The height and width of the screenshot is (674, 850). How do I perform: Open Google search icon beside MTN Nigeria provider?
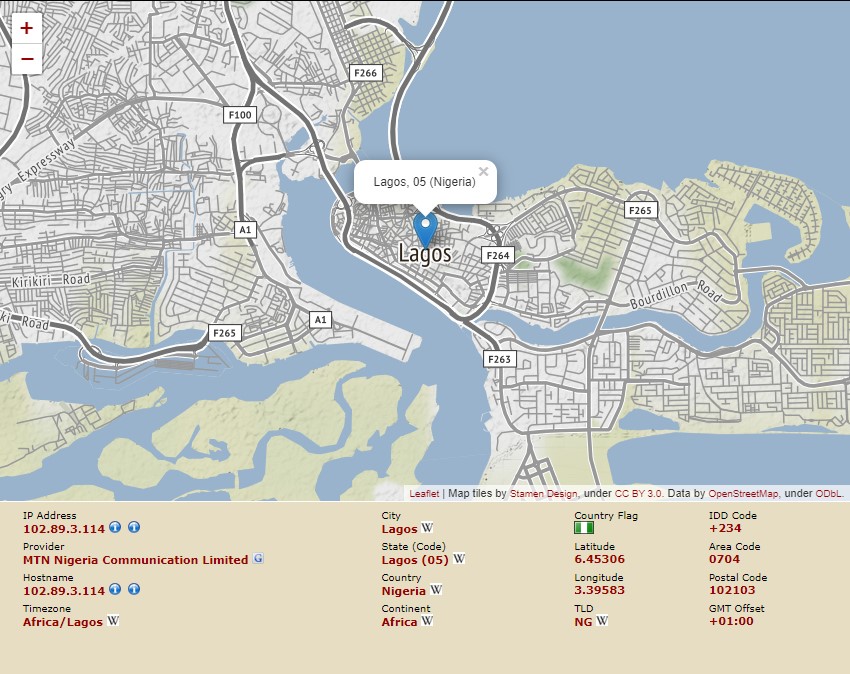259,559
